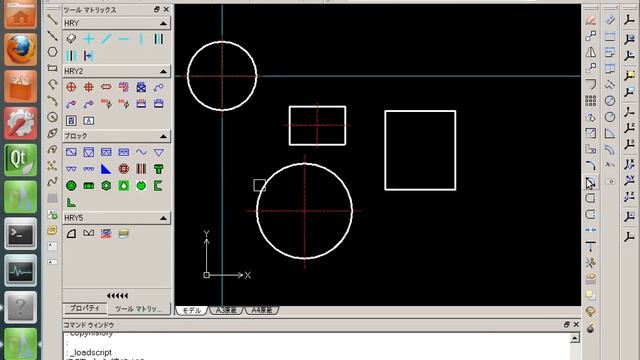Screen dimensions: 640x360
Task: Open the Terminal from the launcher
Action: point(20,233)
